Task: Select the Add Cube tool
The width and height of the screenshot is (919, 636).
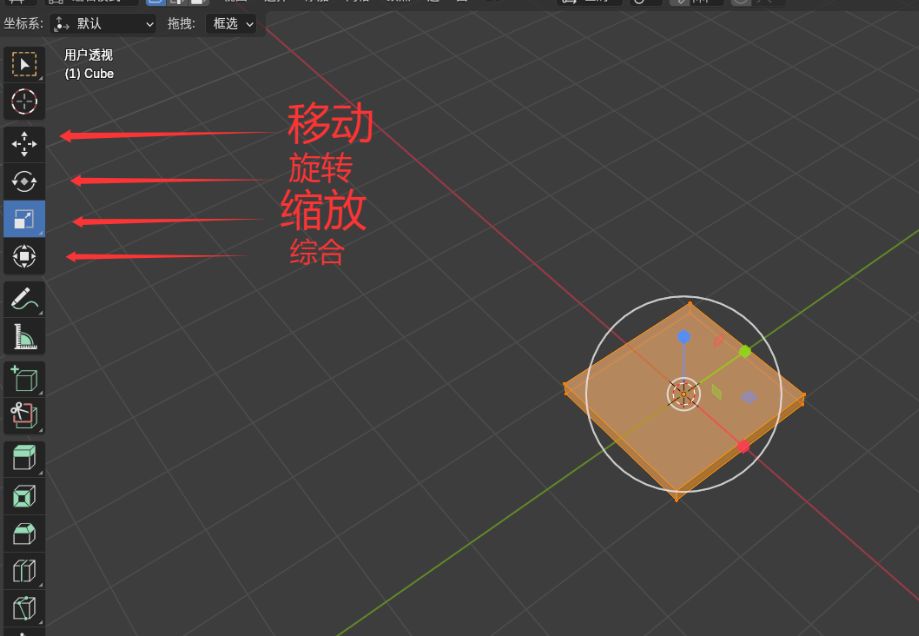Action: click(x=24, y=379)
